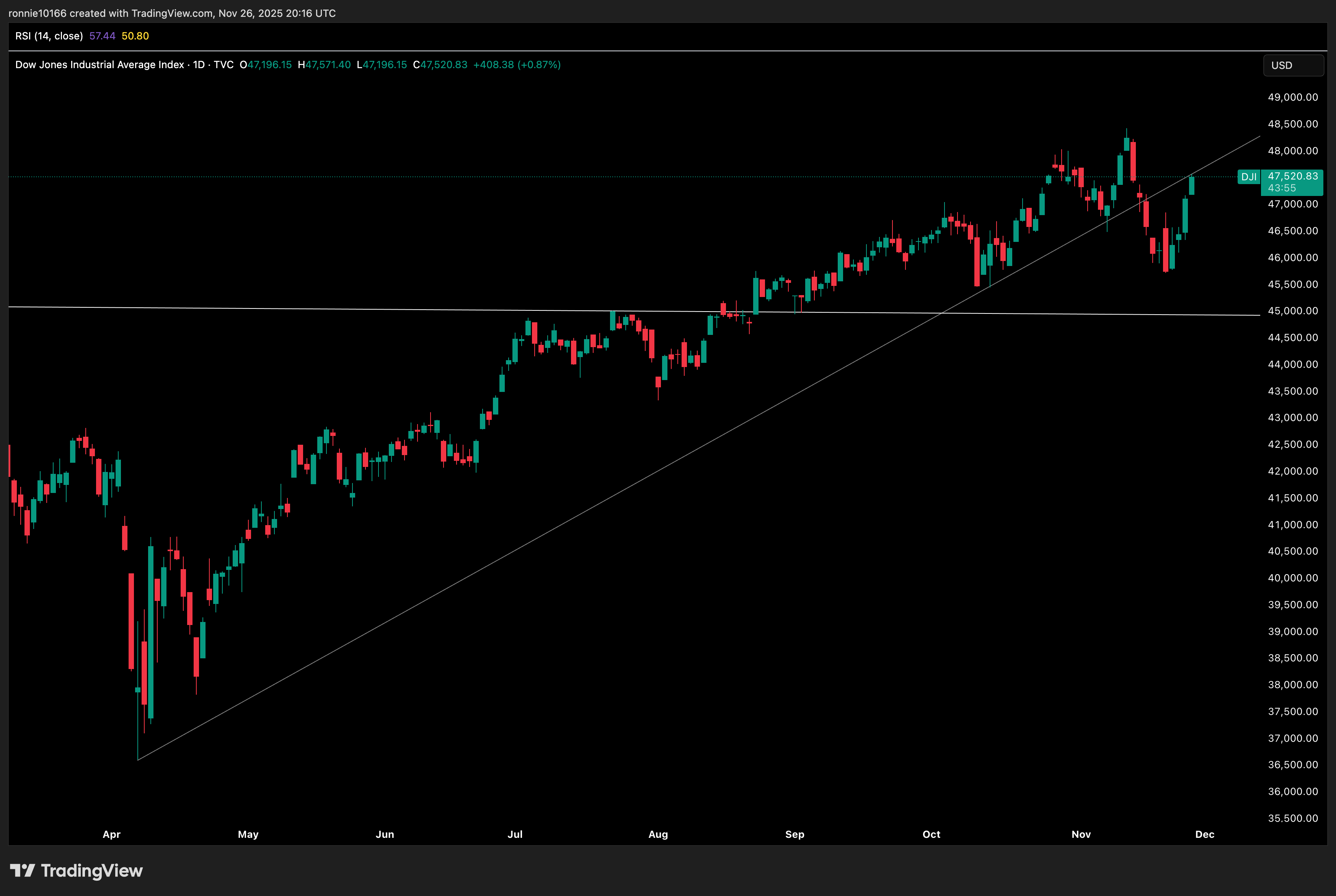Select the Dec label on time axis
Viewport: 1336px width, 896px height.
1205,834
